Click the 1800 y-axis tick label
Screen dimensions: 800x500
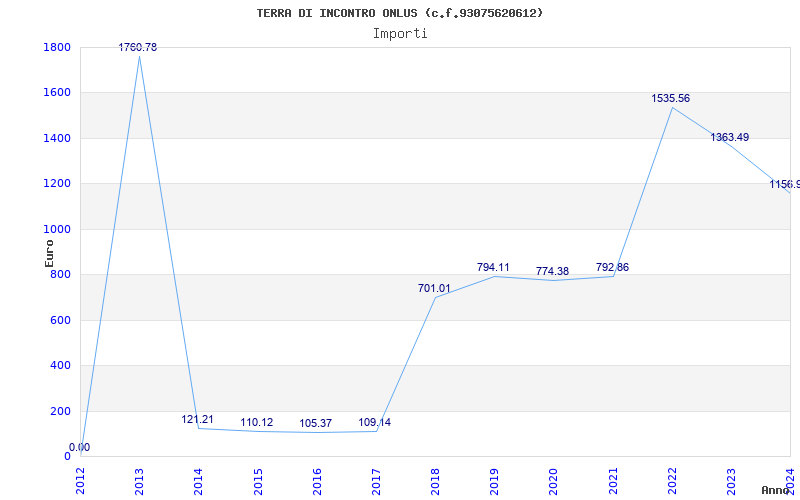click(57, 47)
